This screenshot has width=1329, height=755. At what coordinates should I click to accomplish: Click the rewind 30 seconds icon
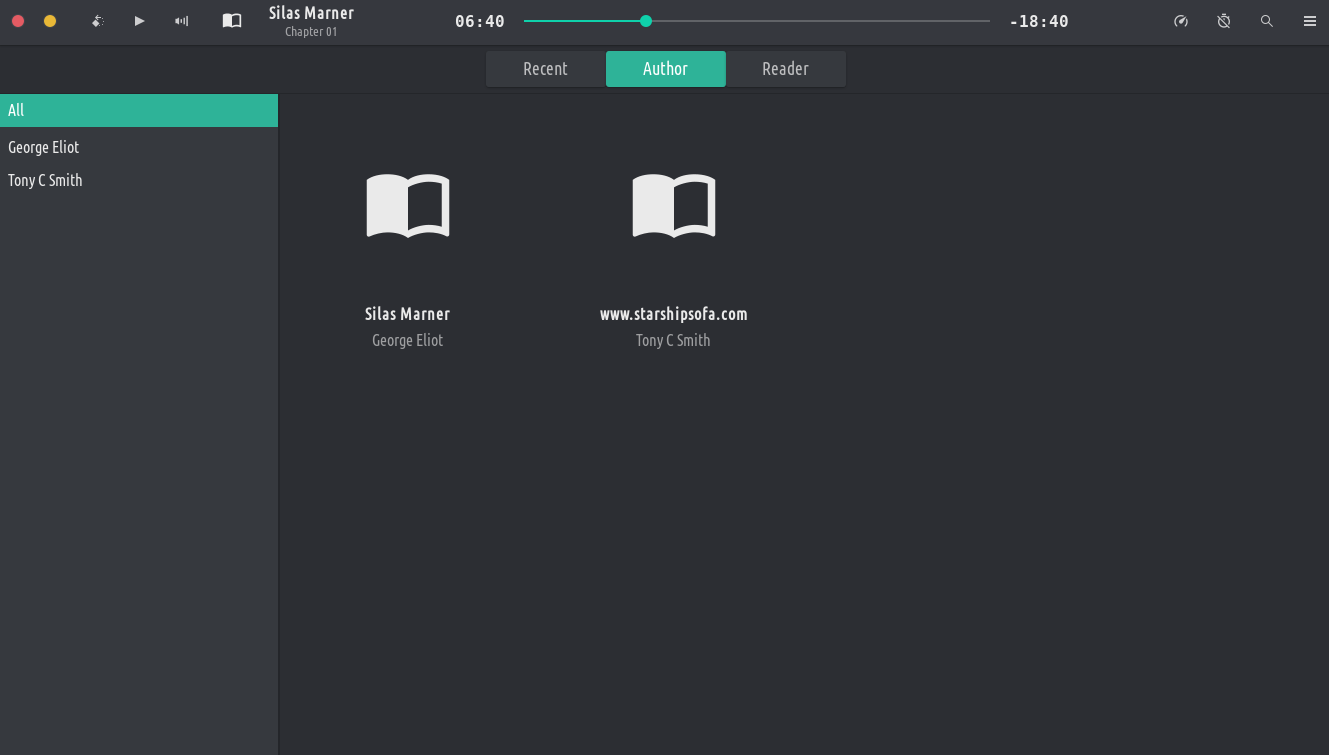[97, 21]
